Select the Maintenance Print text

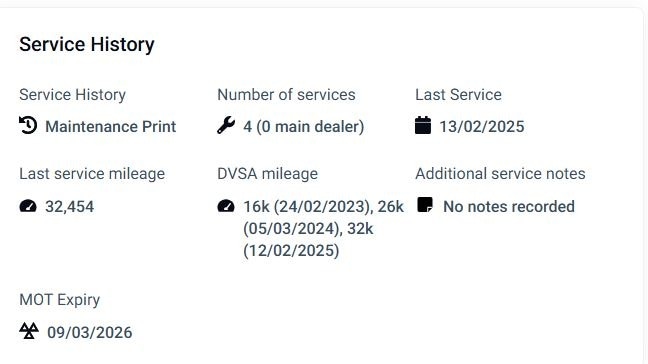111,126
